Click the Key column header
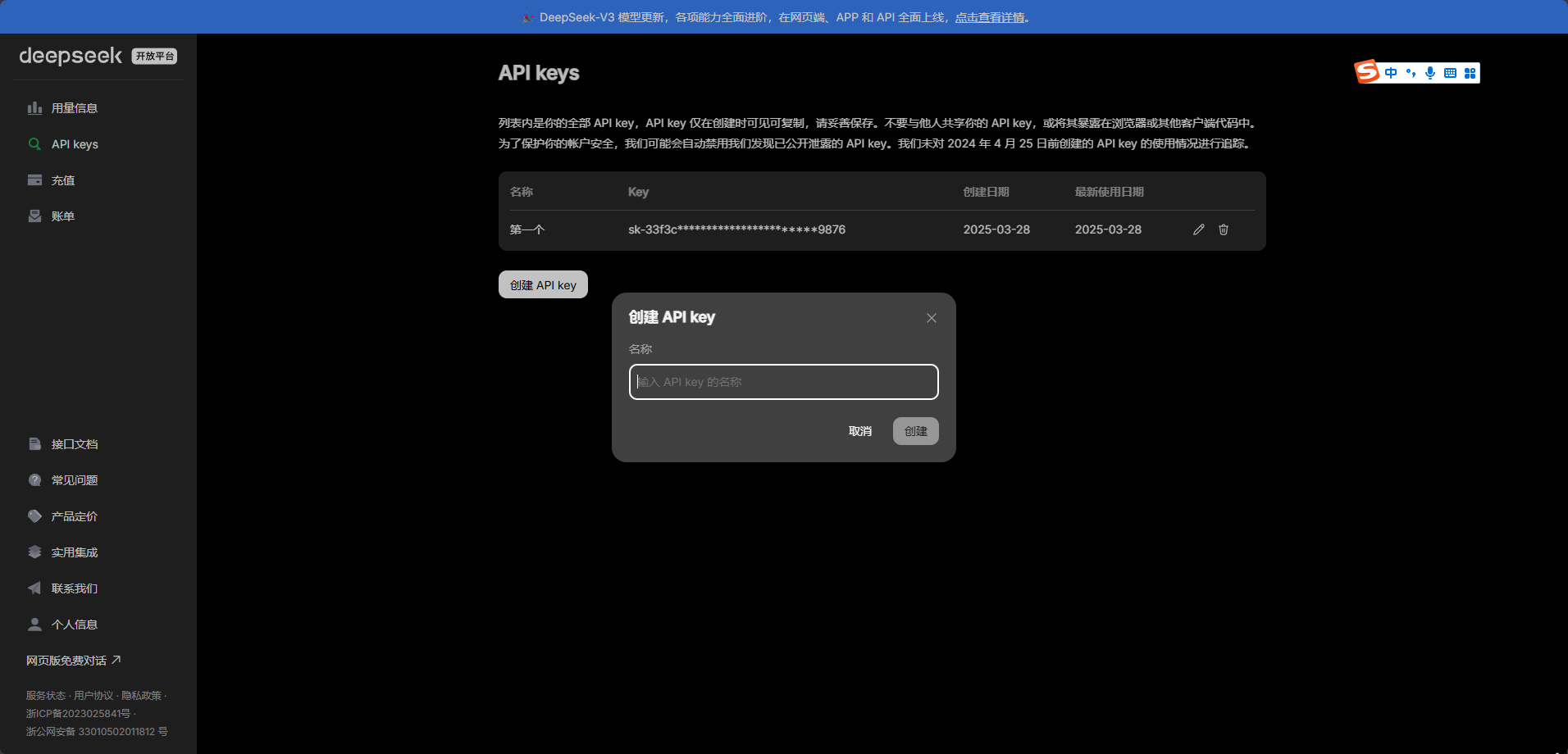The width and height of the screenshot is (1568, 754). pos(638,192)
